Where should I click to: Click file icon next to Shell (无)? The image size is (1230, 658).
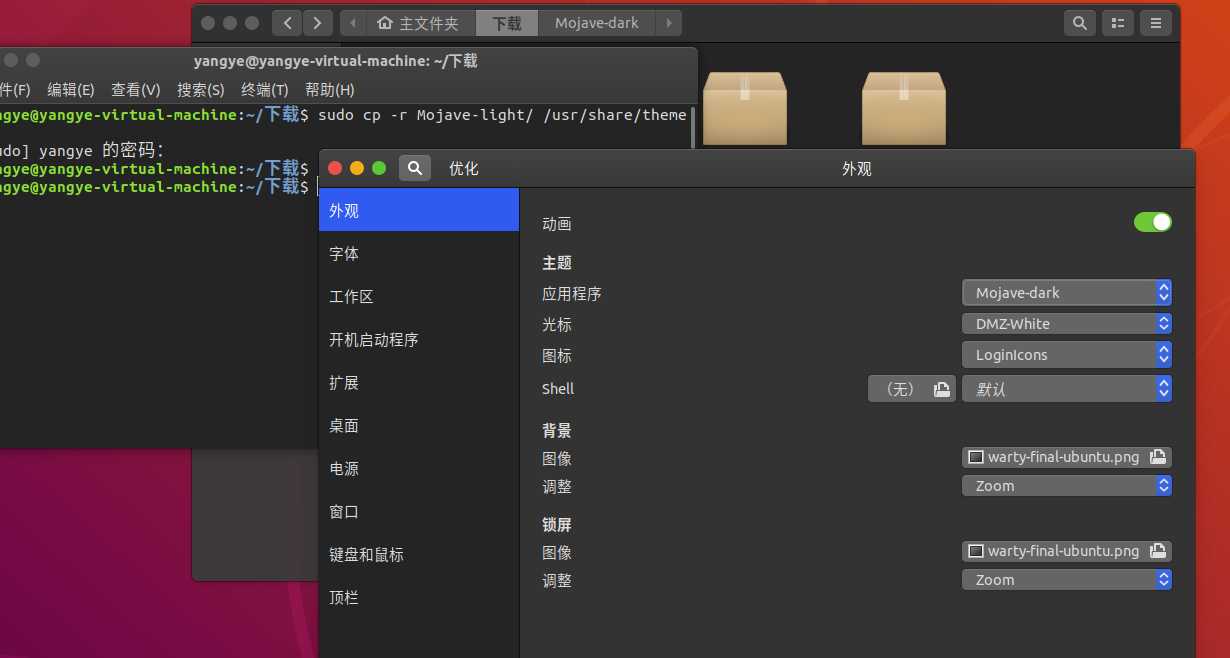coord(941,389)
